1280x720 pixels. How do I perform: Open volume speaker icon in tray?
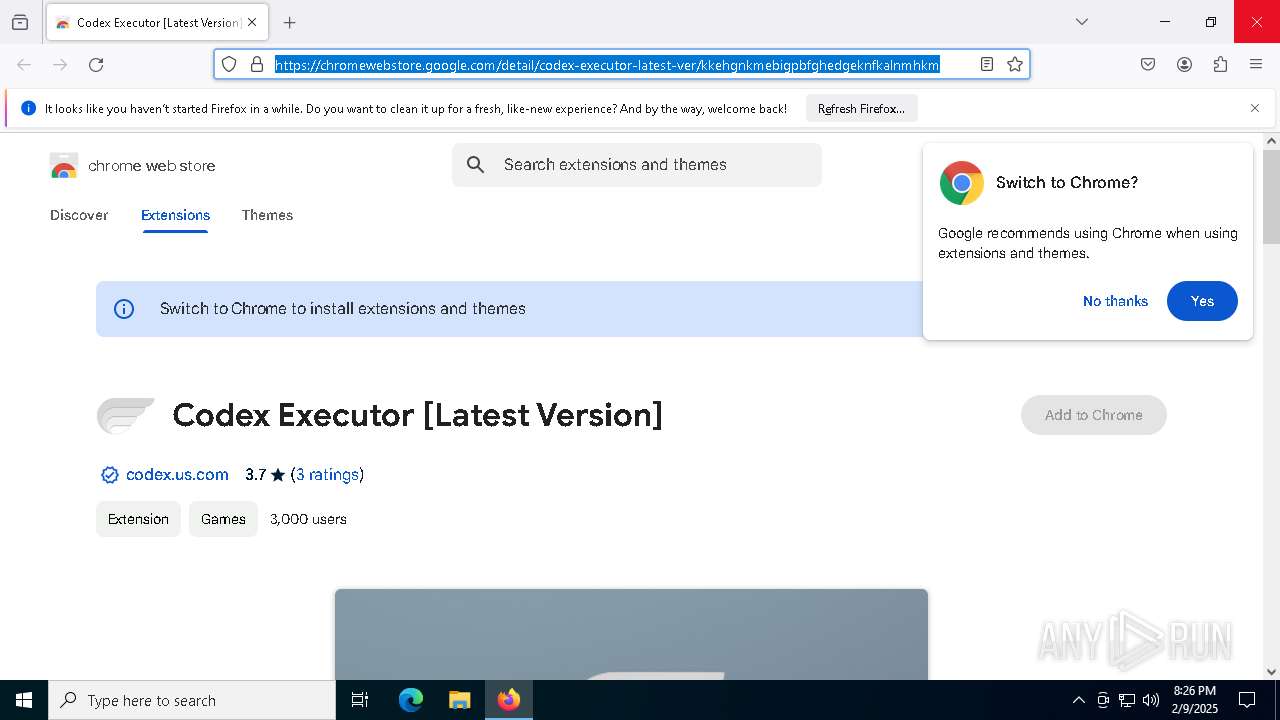click(x=1151, y=700)
